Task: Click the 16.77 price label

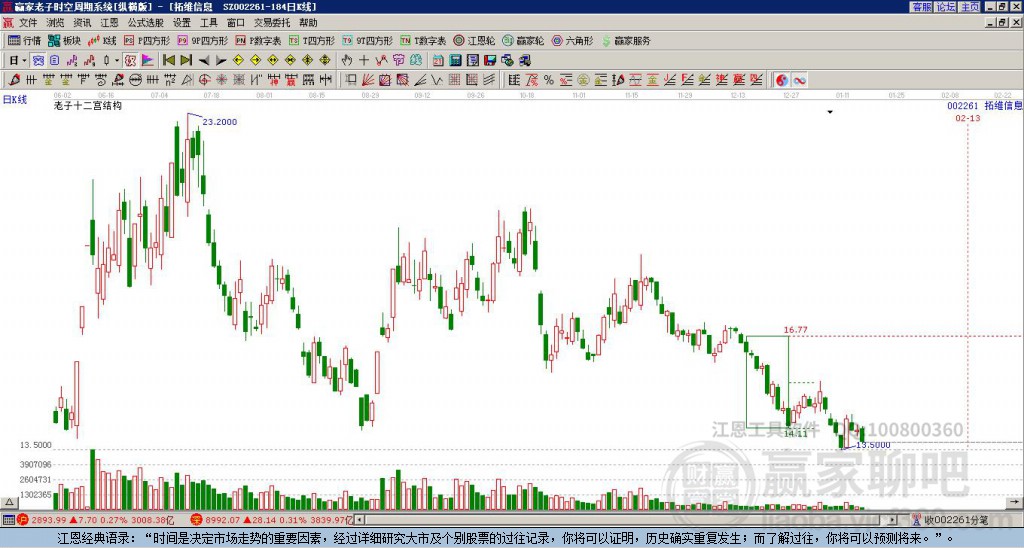Action: 795,330
